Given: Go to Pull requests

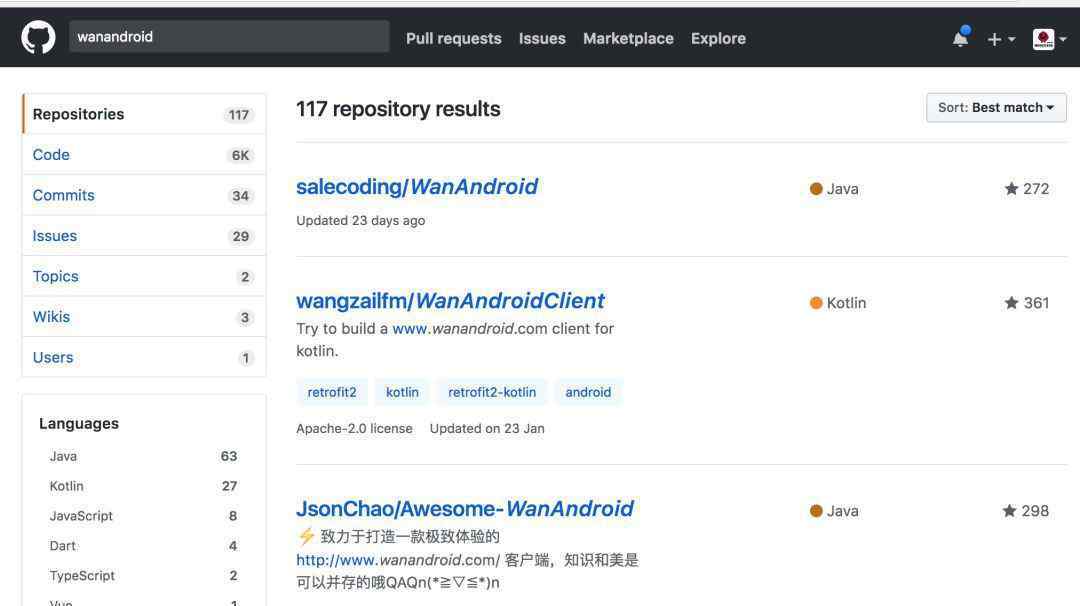Looking at the screenshot, I should pyautogui.click(x=453, y=39).
